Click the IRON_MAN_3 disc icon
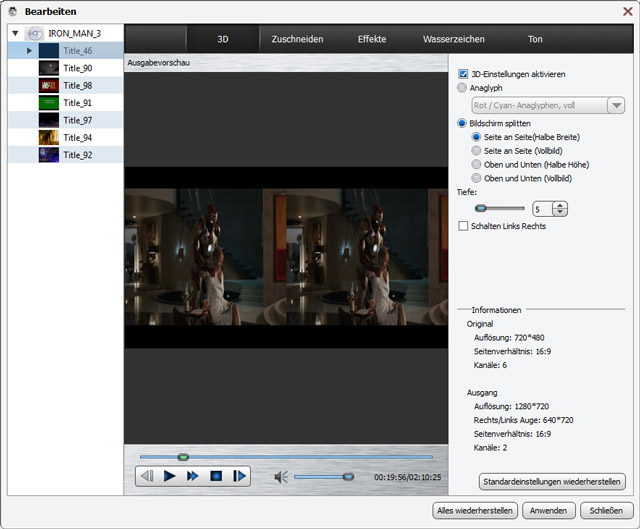Screen dimensions: 640x529 pos(35,33)
